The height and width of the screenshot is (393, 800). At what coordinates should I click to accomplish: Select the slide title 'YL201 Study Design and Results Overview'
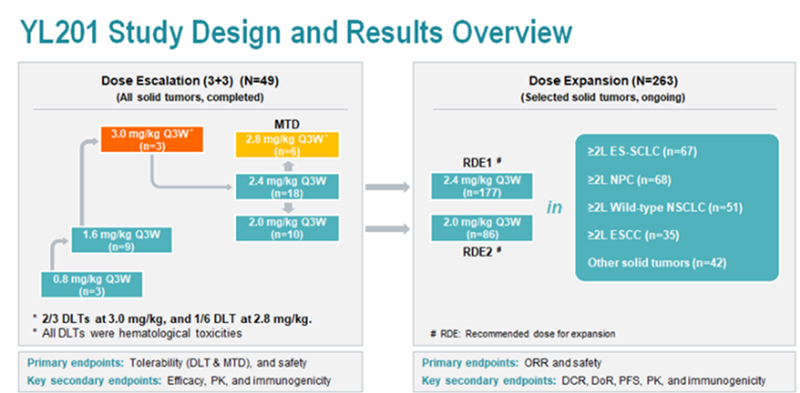click(x=295, y=33)
